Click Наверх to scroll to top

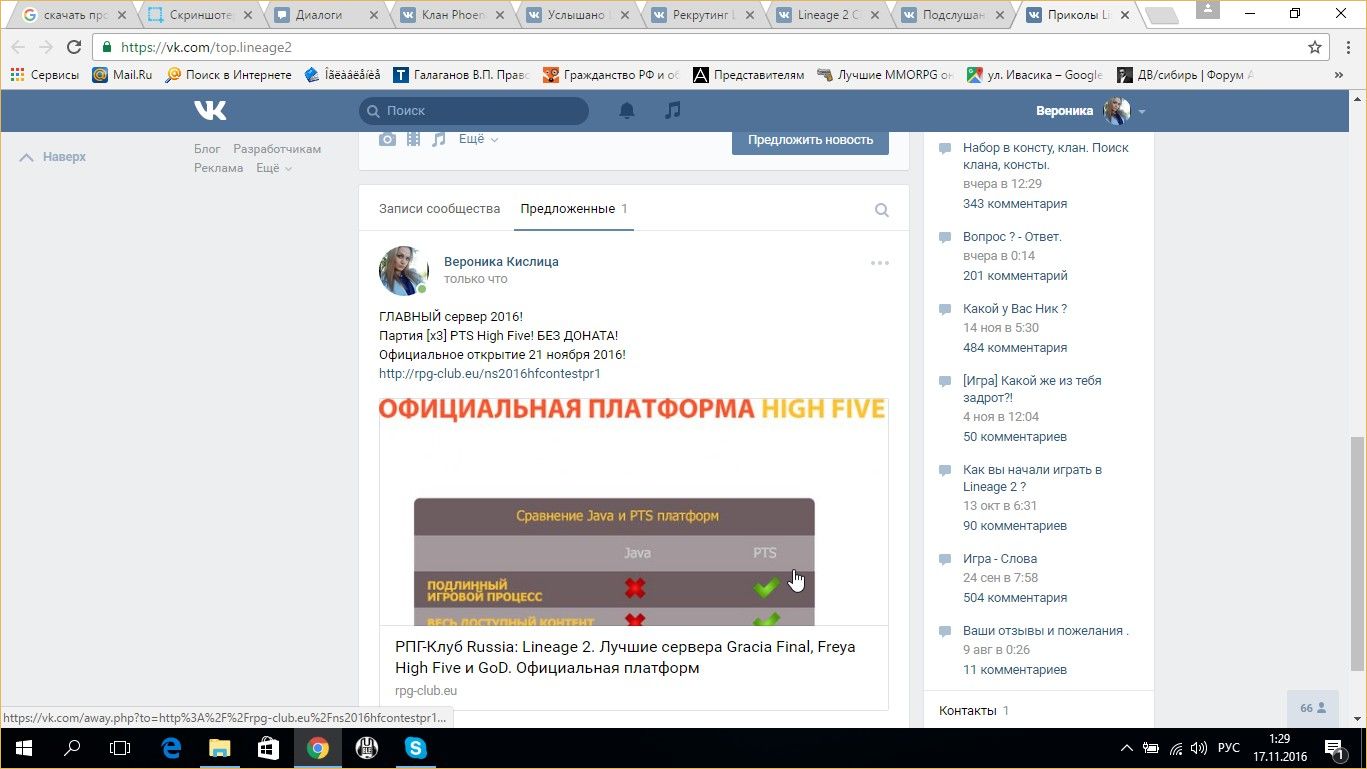coord(54,157)
